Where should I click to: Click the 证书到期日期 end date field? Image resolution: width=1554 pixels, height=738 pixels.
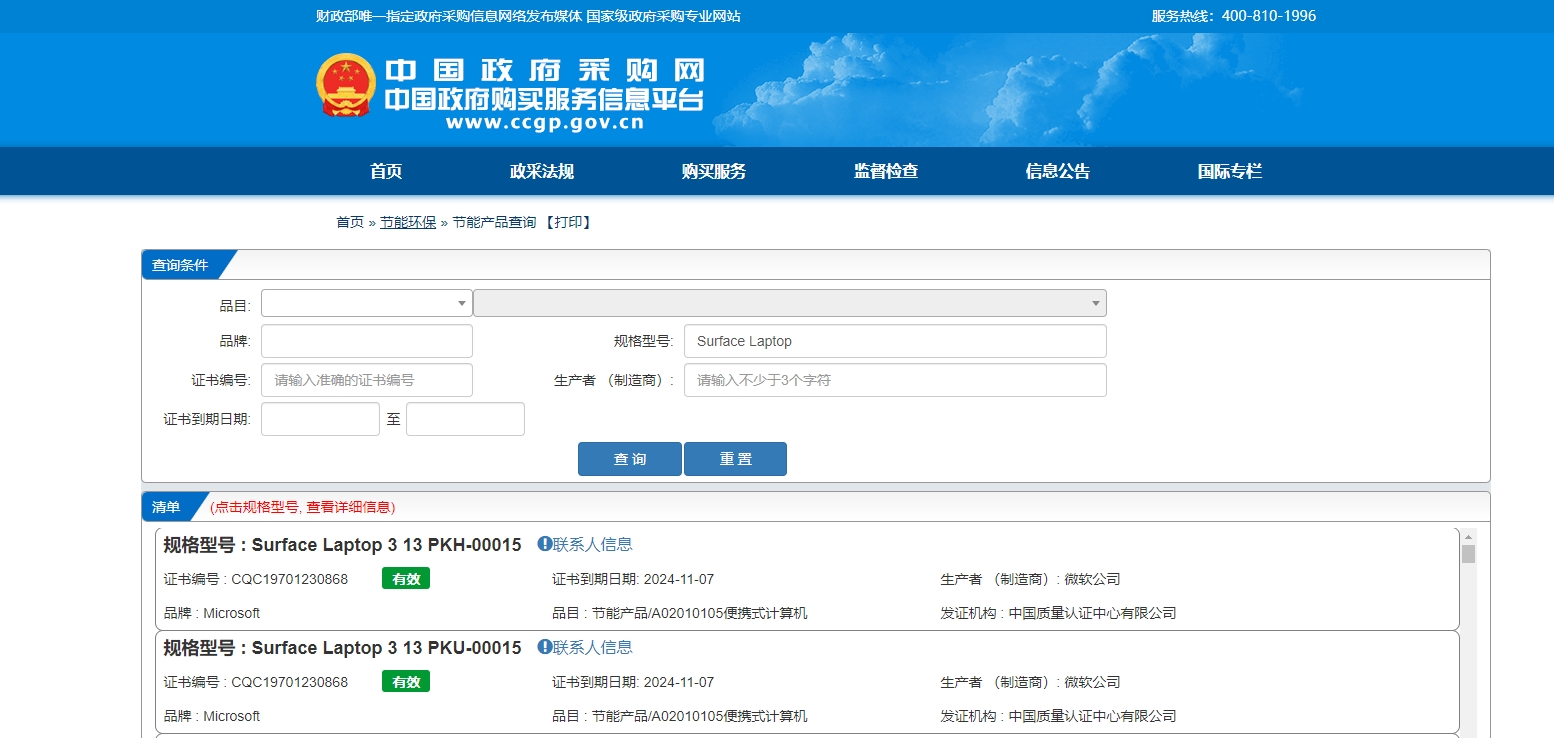tap(465, 419)
